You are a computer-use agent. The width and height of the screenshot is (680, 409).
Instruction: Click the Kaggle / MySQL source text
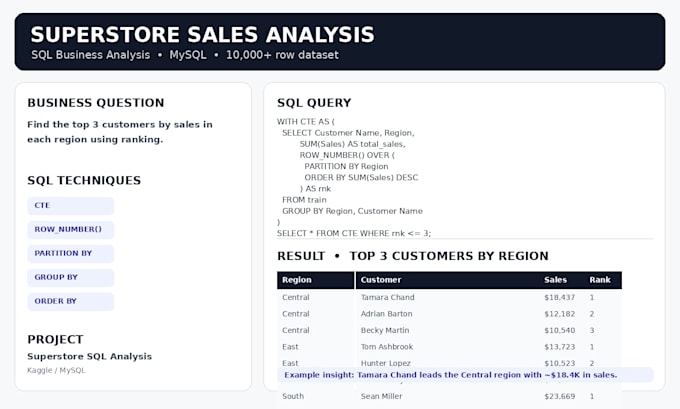coord(56,370)
